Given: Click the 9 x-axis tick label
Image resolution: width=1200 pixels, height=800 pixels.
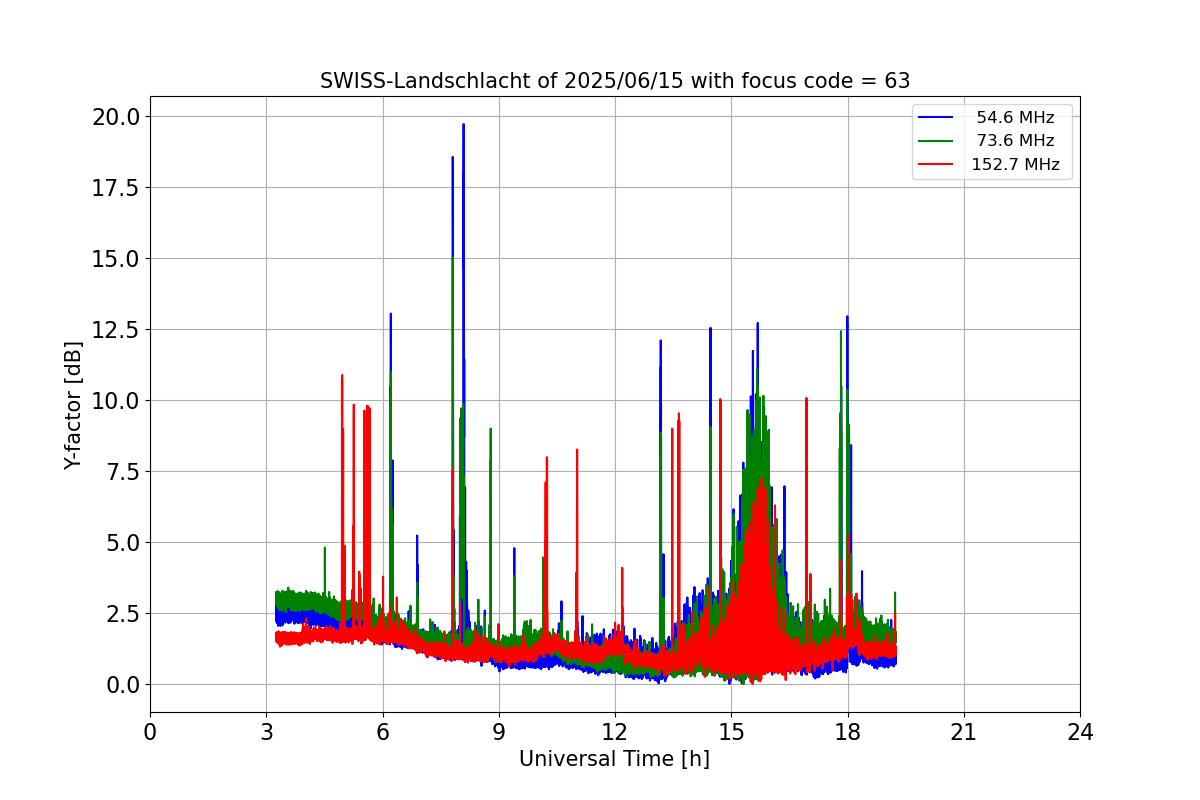Looking at the screenshot, I should (x=499, y=732).
